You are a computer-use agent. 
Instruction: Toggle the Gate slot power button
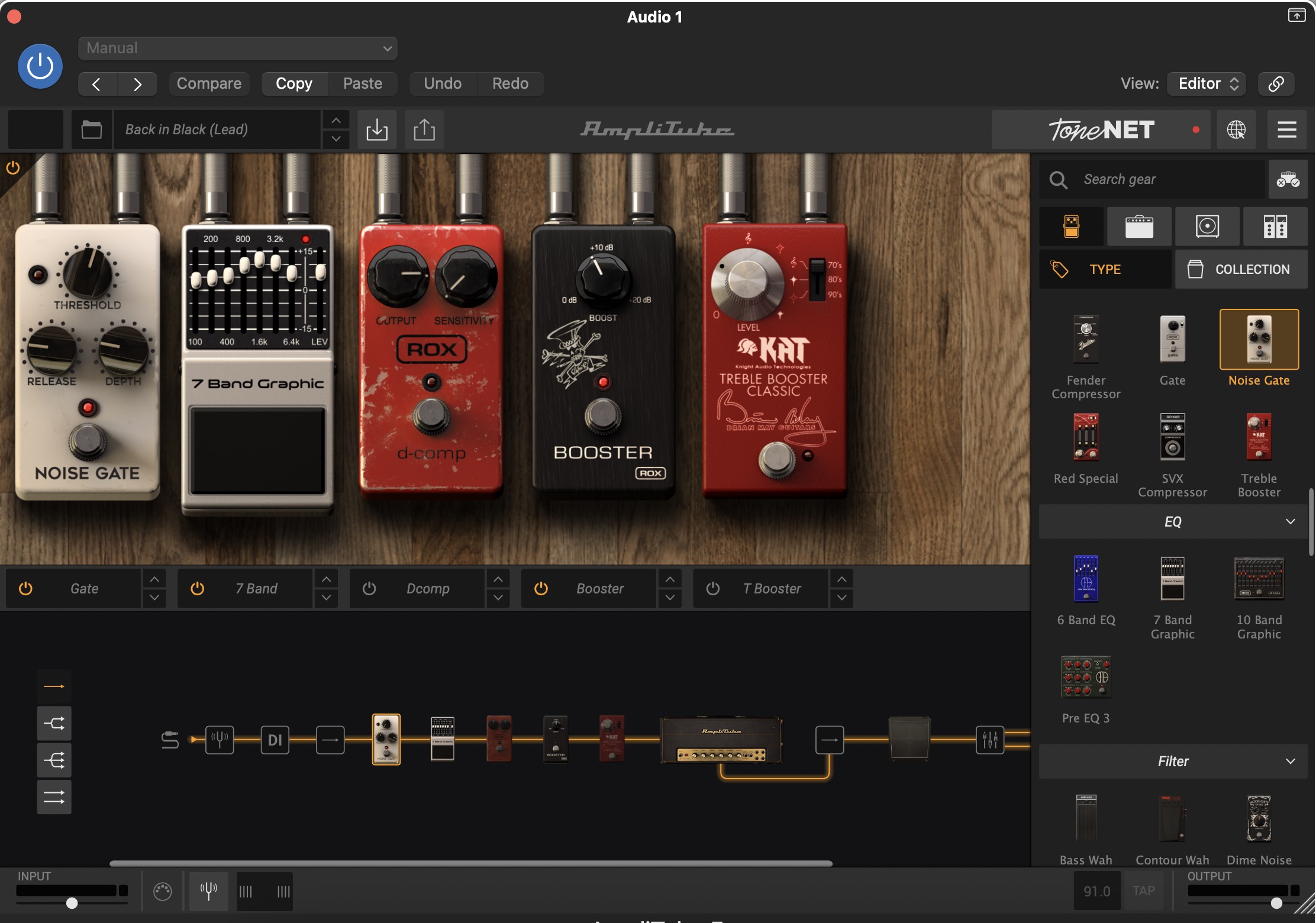(25, 588)
